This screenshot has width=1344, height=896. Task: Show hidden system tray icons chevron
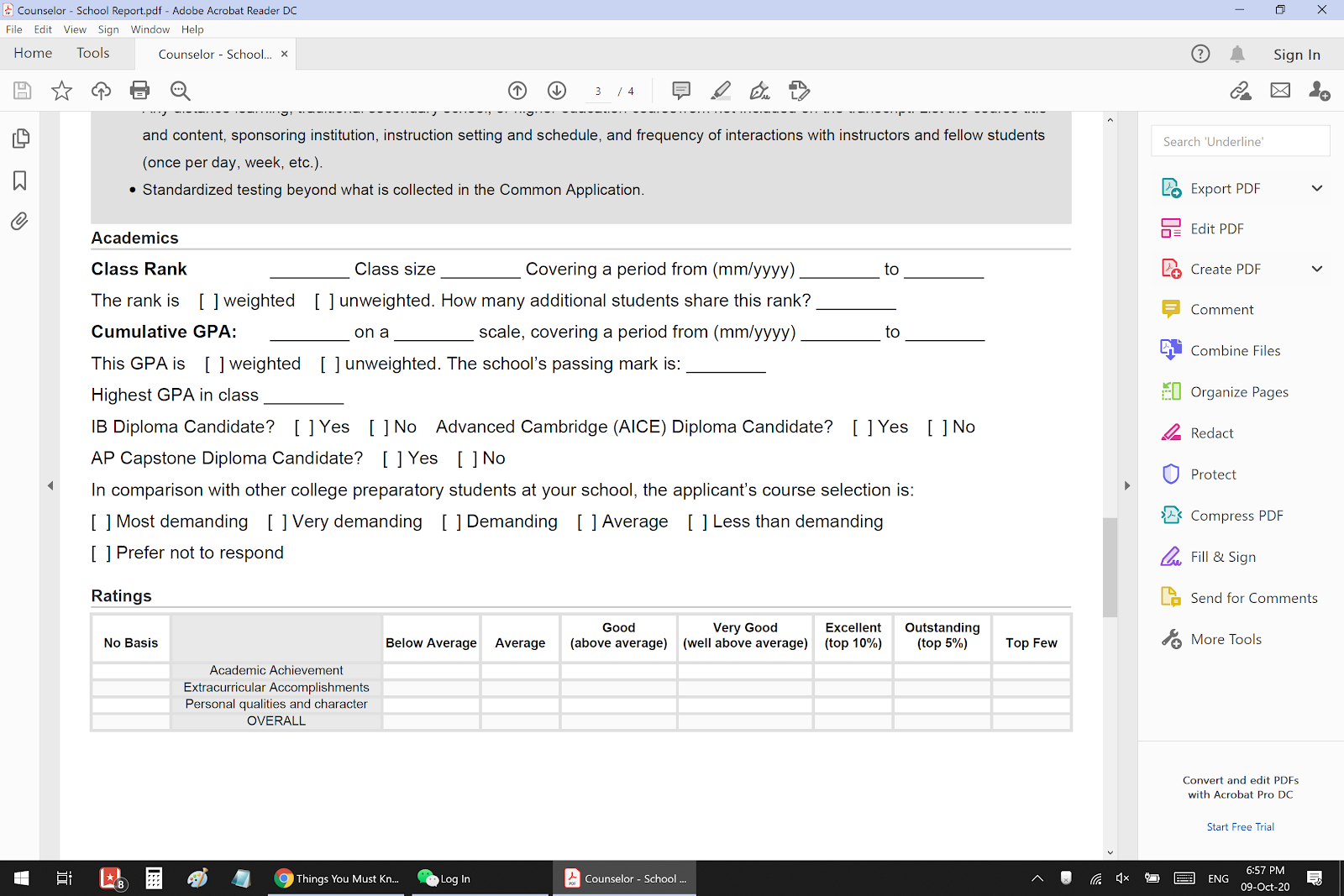(1037, 878)
